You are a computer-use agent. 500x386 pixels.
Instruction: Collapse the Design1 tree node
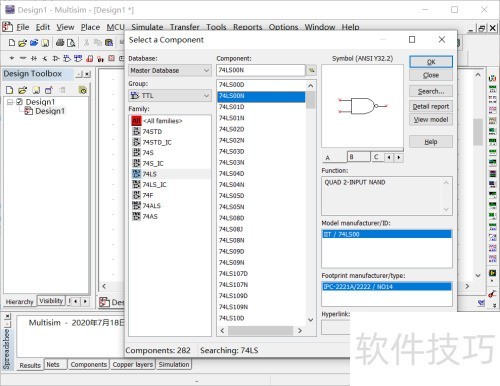[x=10, y=102]
